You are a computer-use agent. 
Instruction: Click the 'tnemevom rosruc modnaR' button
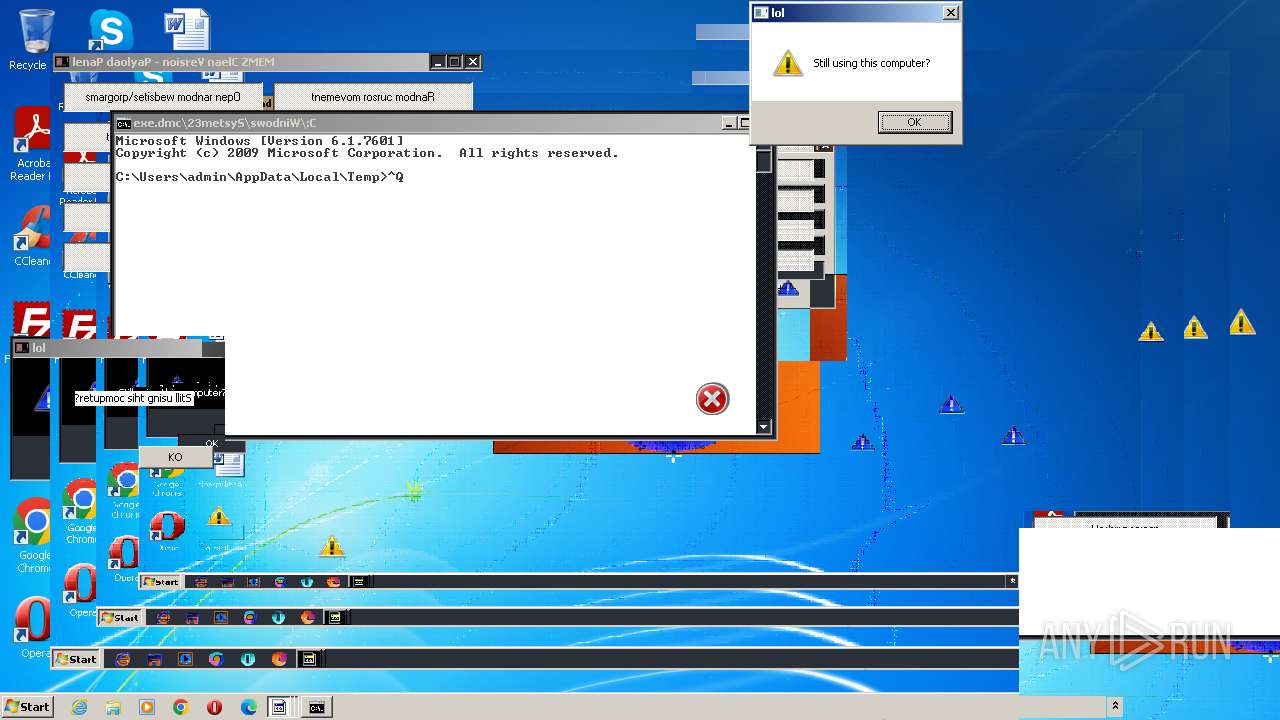point(372,97)
